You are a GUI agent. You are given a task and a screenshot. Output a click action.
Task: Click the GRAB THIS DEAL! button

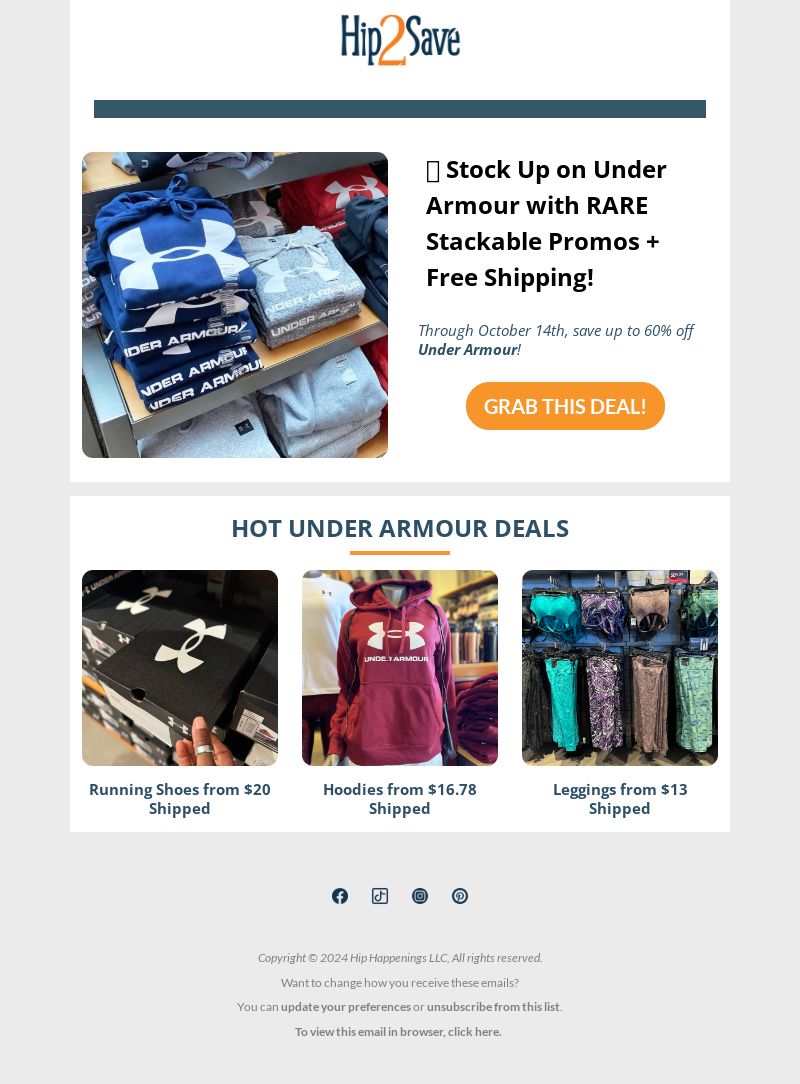565,406
